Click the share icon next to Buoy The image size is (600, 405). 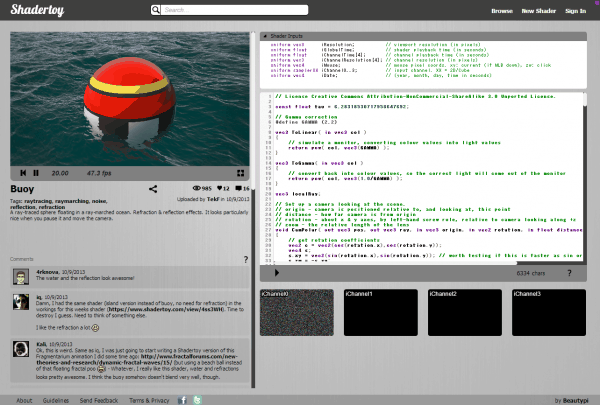[153, 189]
